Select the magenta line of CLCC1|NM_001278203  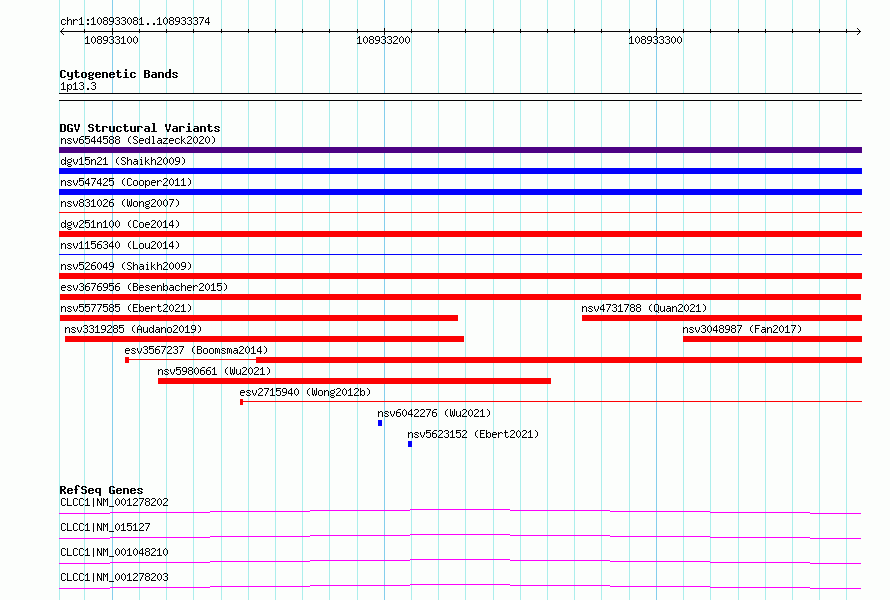click(x=460, y=586)
